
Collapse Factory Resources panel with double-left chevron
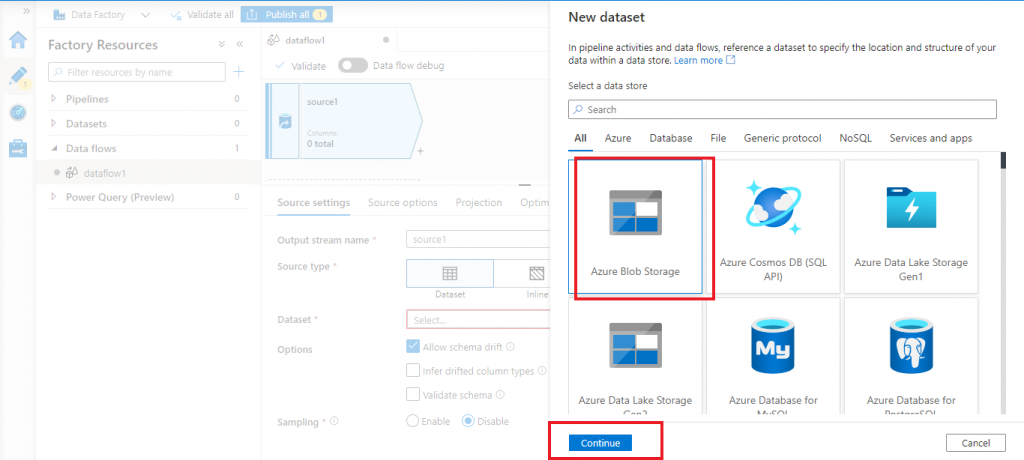click(x=239, y=44)
